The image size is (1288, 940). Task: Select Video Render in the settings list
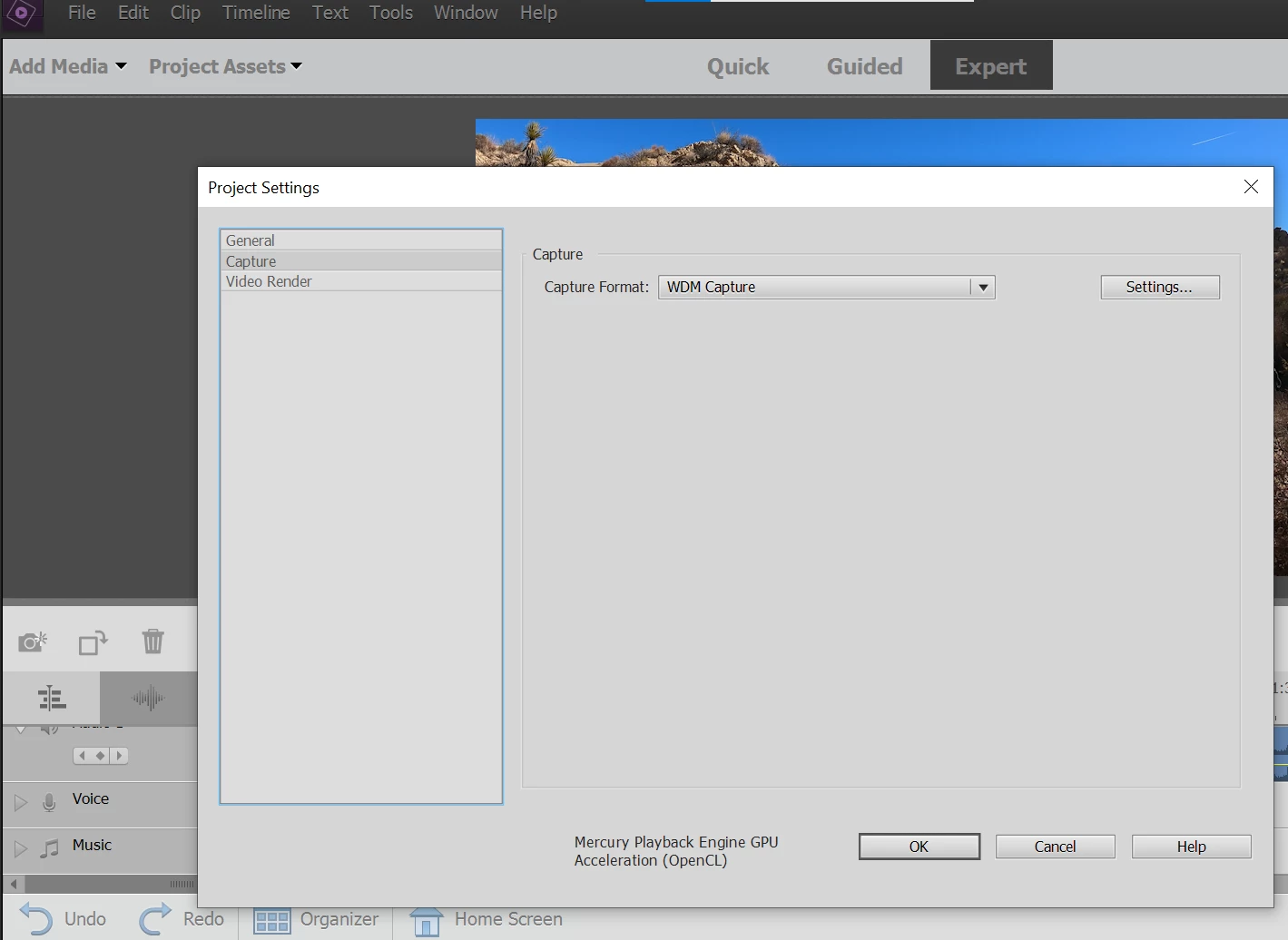(361, 281)
